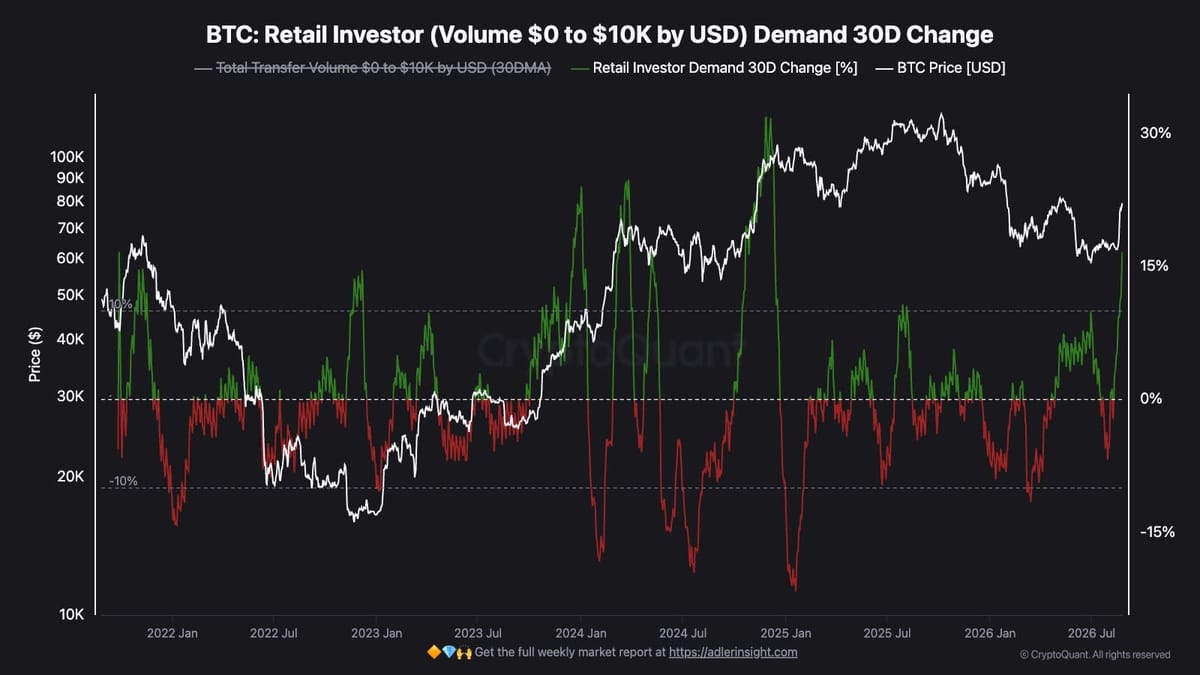The height and width of the screenshot is (675, 1200).
Task: Select the 30K price axis tick
Action: click(x=70, y=396)
